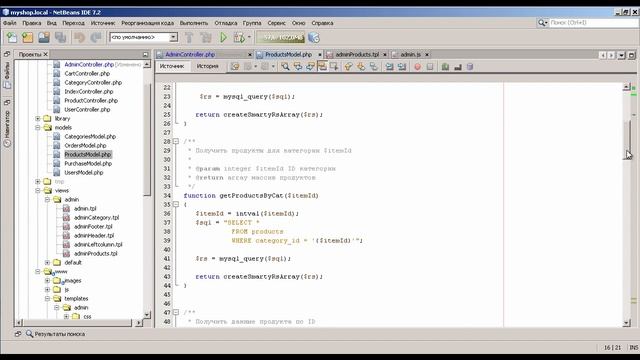Go to next bookmark icon
Viewport: 640px width, 360px height.
click(x=361, y=67)
